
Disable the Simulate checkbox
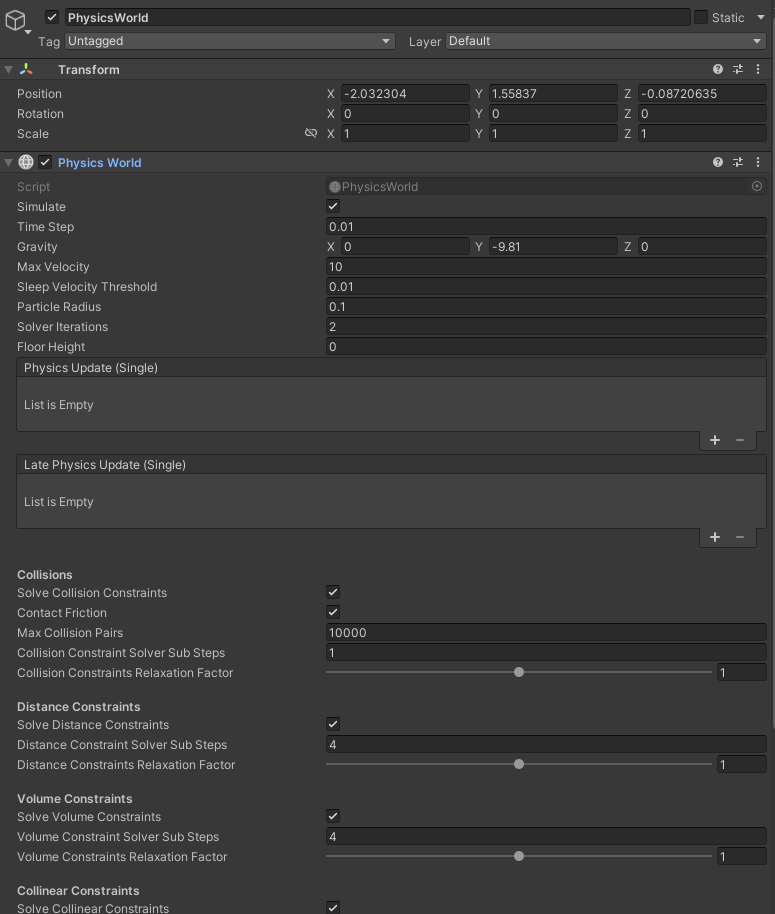tap(334, 207)
